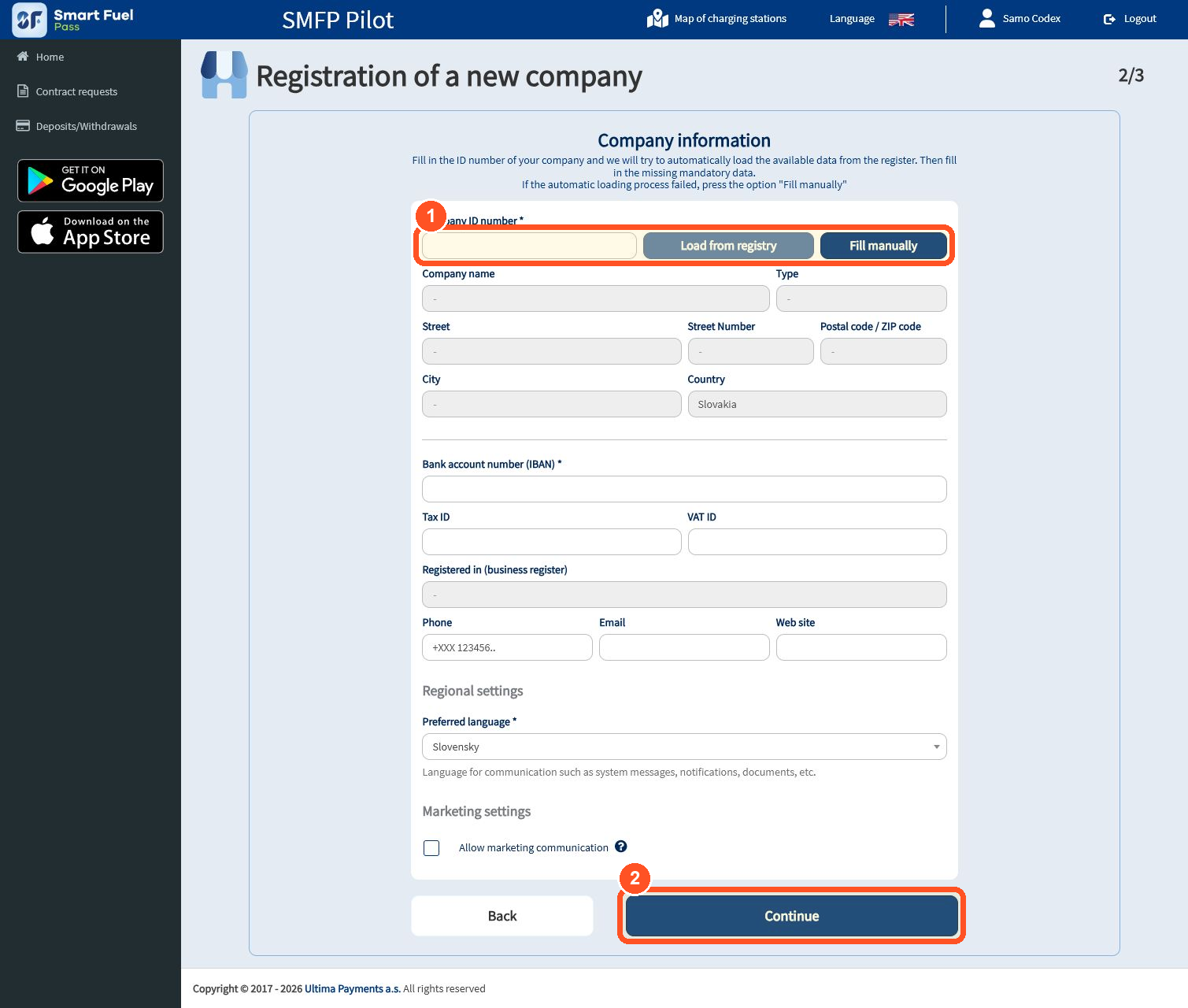Open the Ultima Payments a.s. footer link
1188x1008 pixels.
tap(353, 989)
